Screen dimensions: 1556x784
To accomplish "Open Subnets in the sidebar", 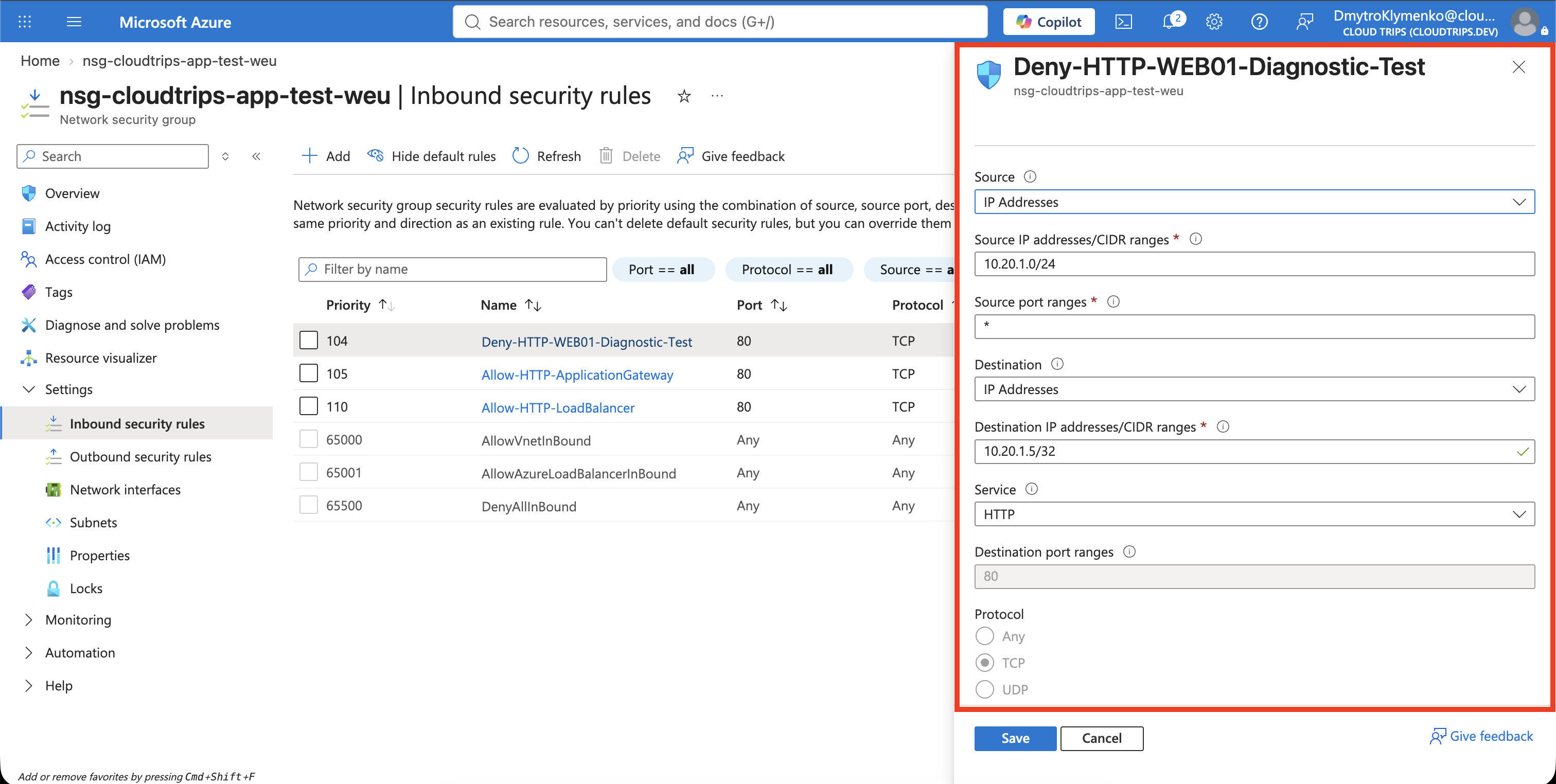I will point(94,523).
